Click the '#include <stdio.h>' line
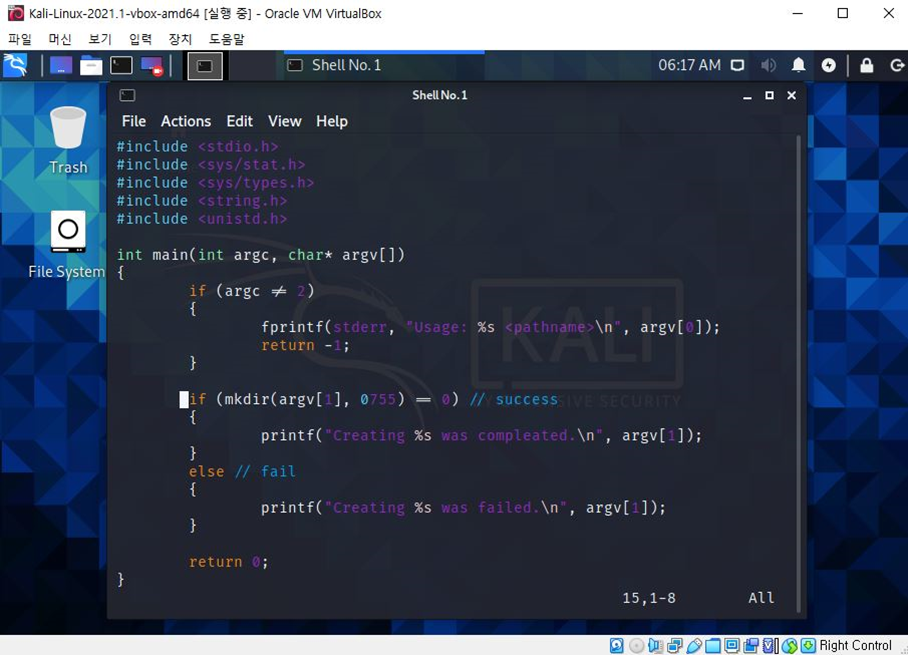 coord(197,147)
